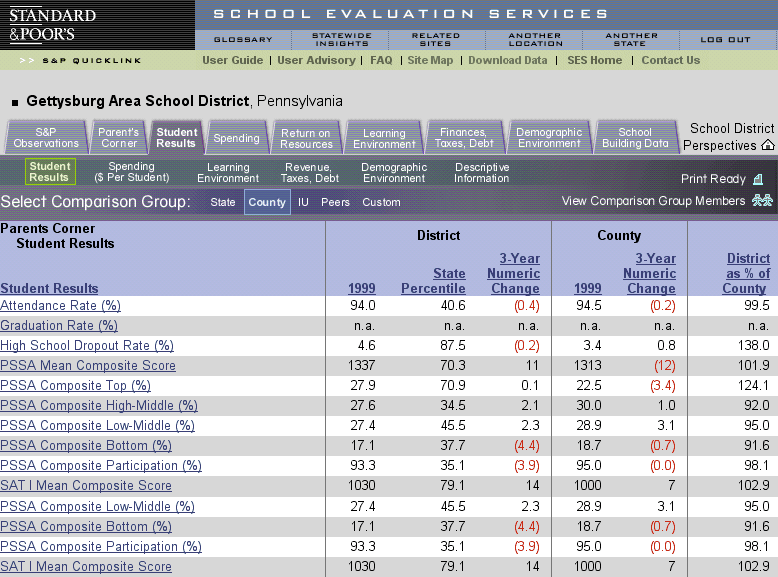The width and height of the screenshot is (778, 577).
Task: Open the Glossary from the top navigation
Action: (243, 40)
